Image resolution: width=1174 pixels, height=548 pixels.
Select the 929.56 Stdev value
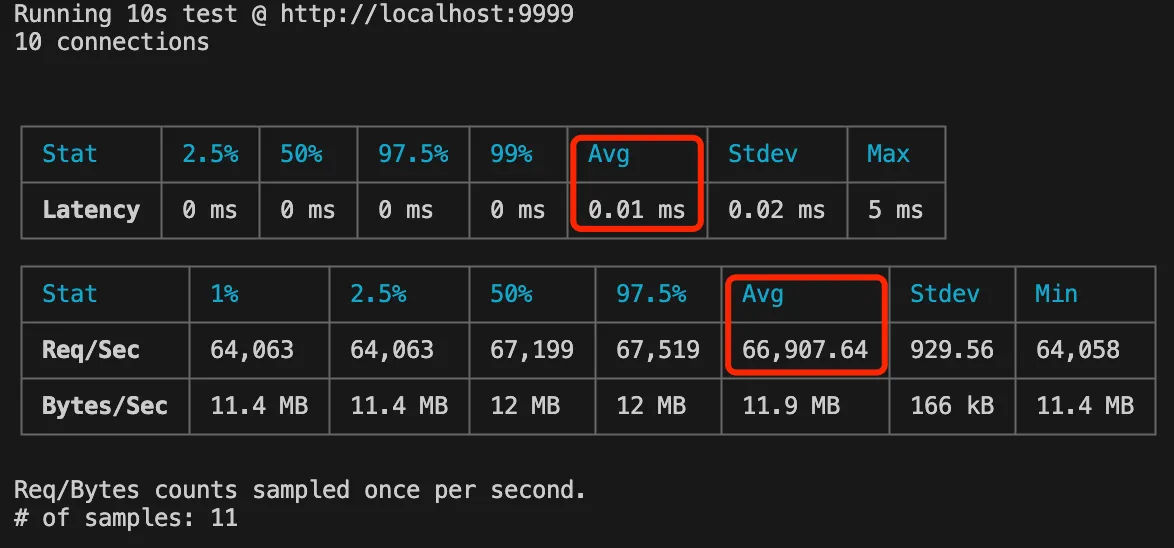click(x=952, y=350)
